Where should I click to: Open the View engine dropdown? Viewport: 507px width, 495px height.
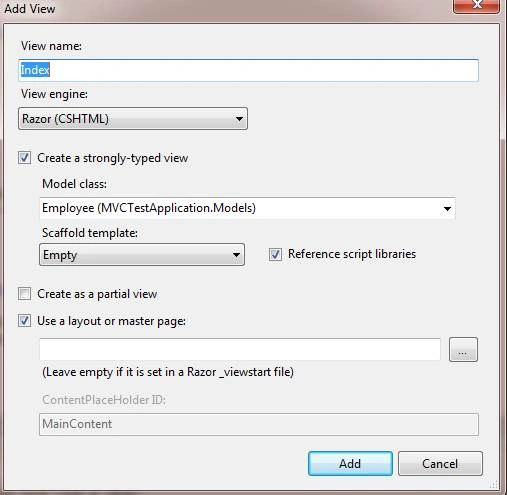pos(133,119)
